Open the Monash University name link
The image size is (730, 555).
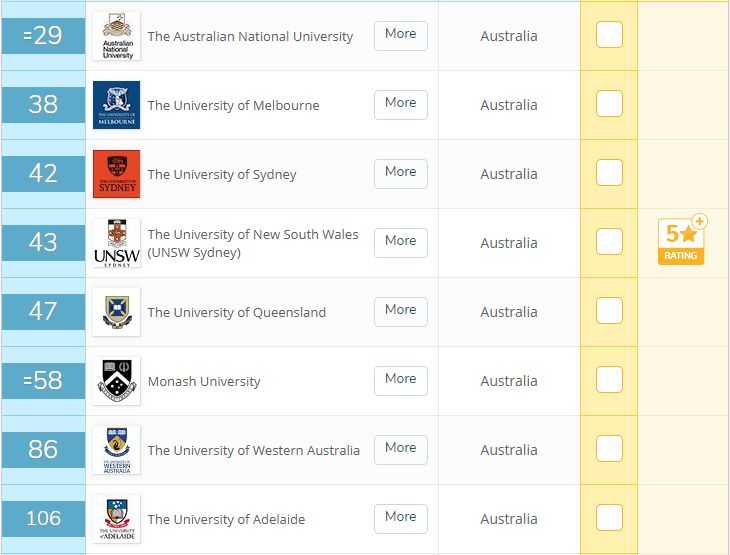(204, 381)
